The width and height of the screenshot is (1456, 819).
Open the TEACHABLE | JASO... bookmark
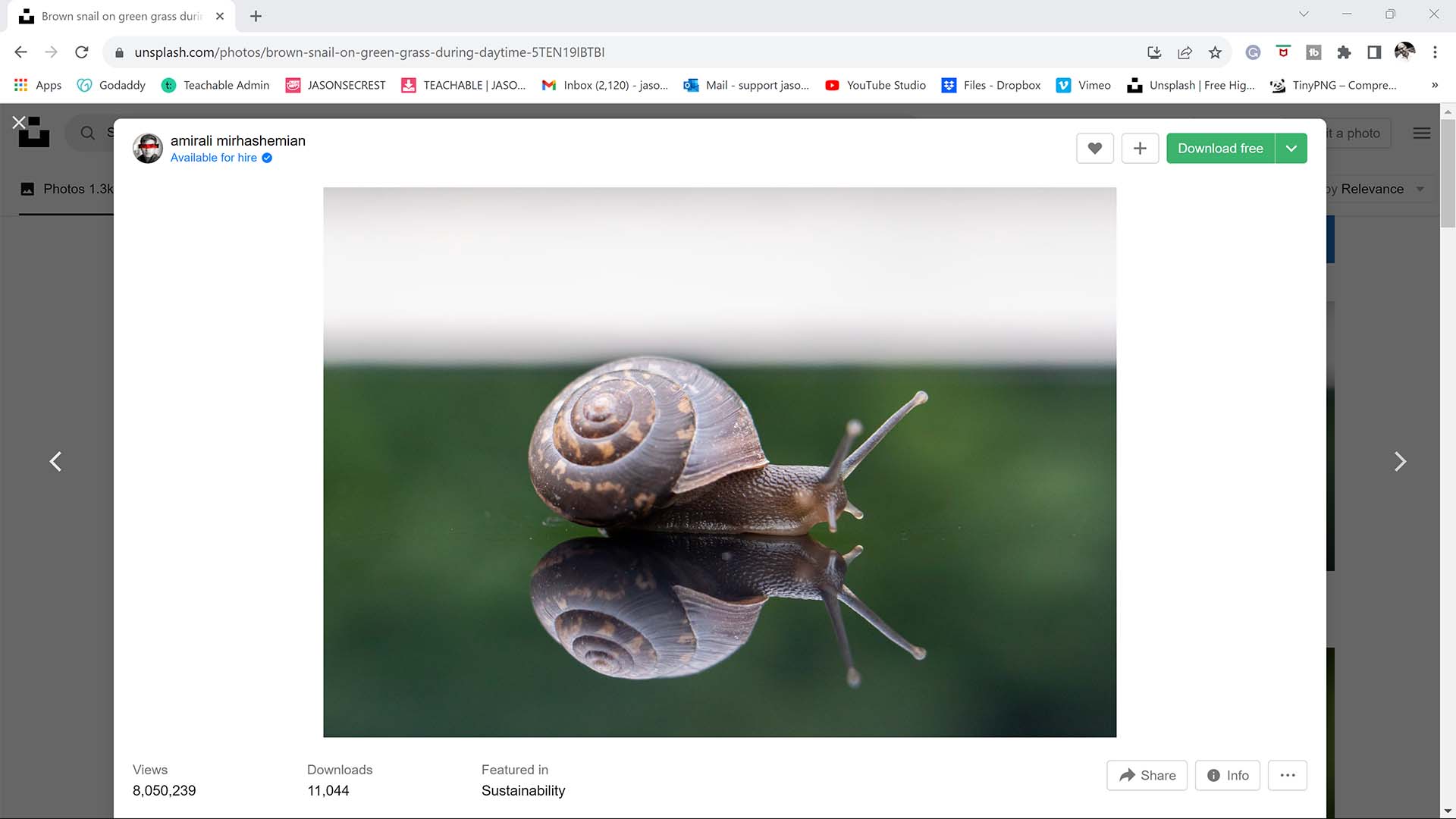click(x=463, y=85)
